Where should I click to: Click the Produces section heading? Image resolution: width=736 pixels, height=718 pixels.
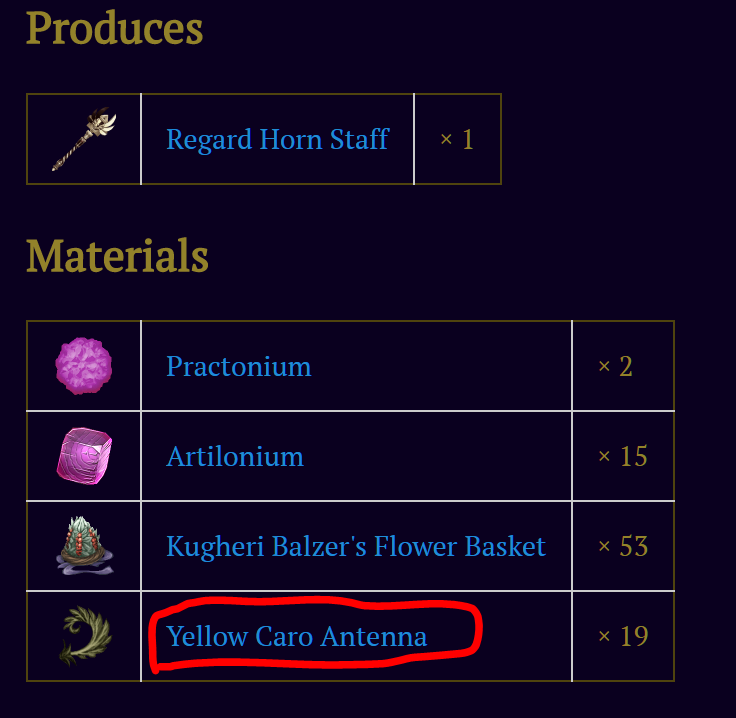[114, 28]
